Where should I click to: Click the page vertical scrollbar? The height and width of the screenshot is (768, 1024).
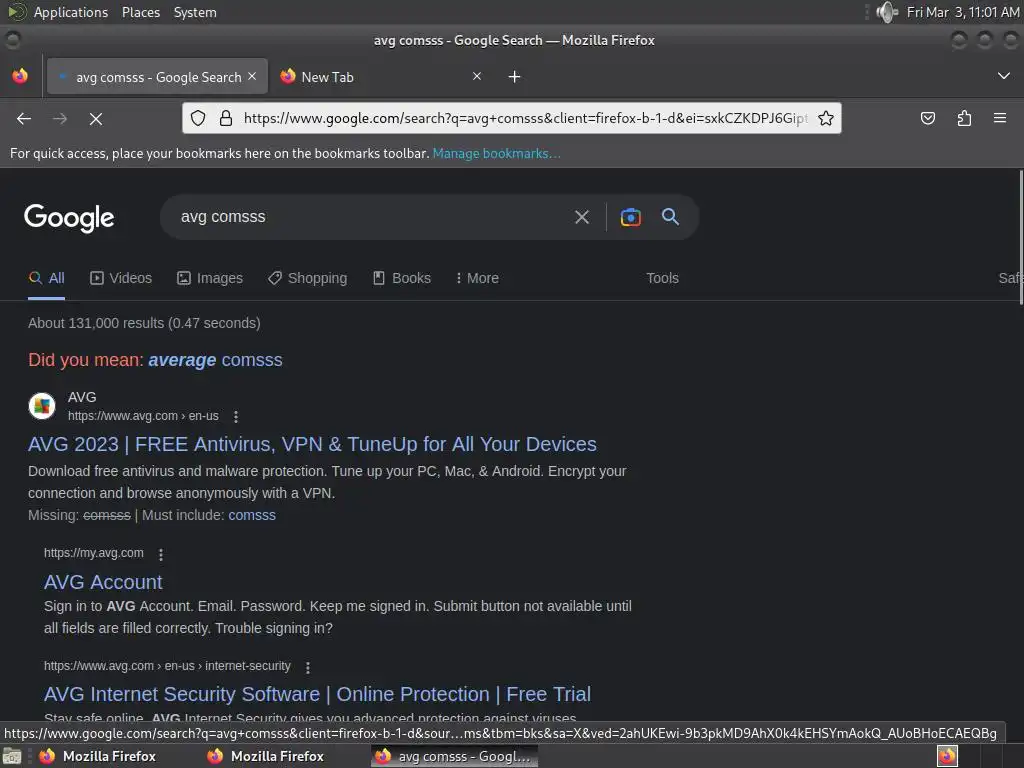pyautogui.click(x=1020, y=237)
